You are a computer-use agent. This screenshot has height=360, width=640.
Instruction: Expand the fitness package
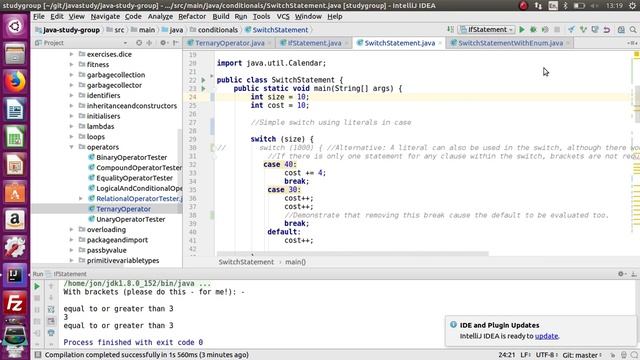(x=71, y=64)
